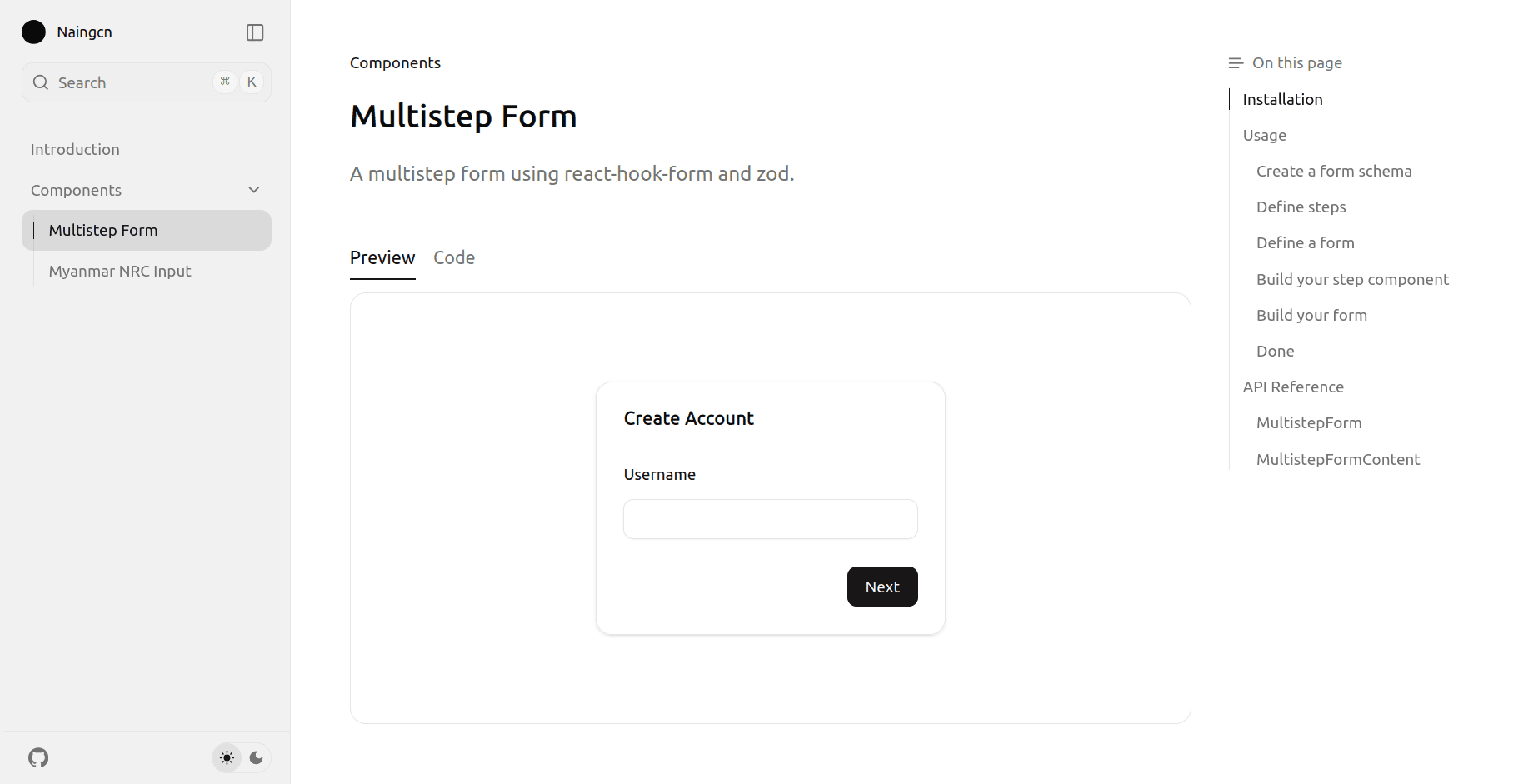
Task: Click the Naingcn black circle logo
Action: pyautogui.click(x=33, y=32)
